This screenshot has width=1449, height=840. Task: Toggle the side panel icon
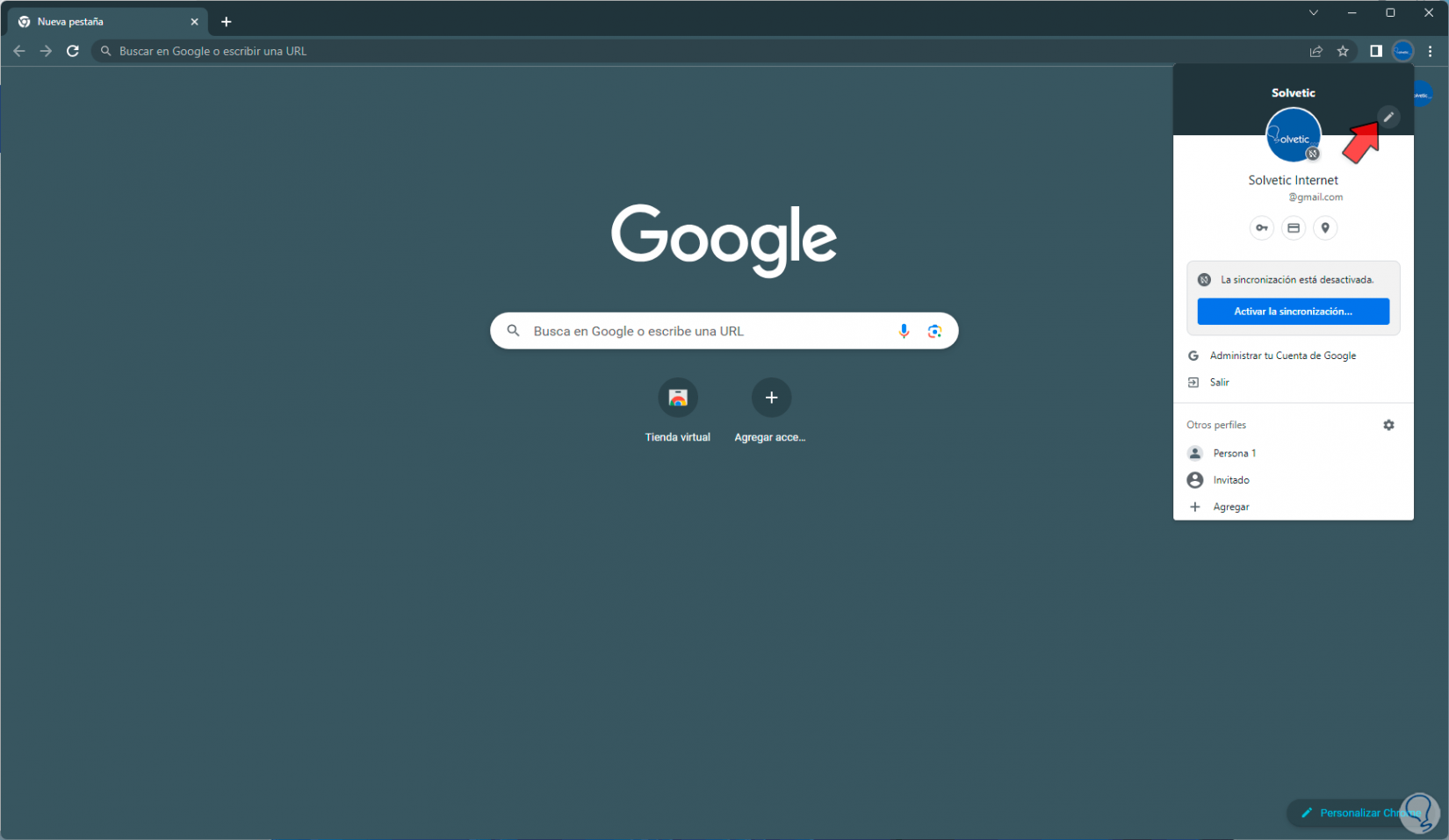coord(1376,51)
